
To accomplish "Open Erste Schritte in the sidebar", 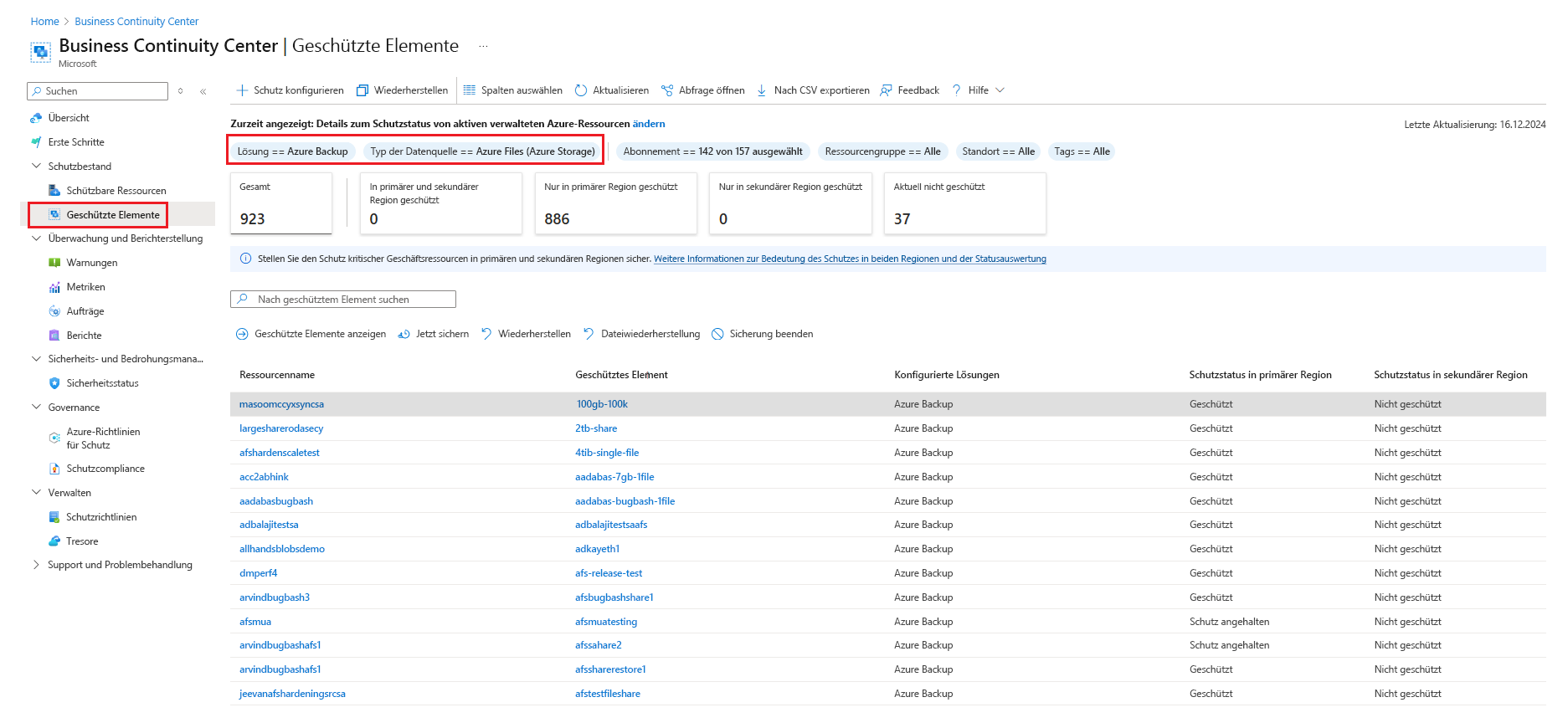I will pyautogui.click(x=76, y=142).
